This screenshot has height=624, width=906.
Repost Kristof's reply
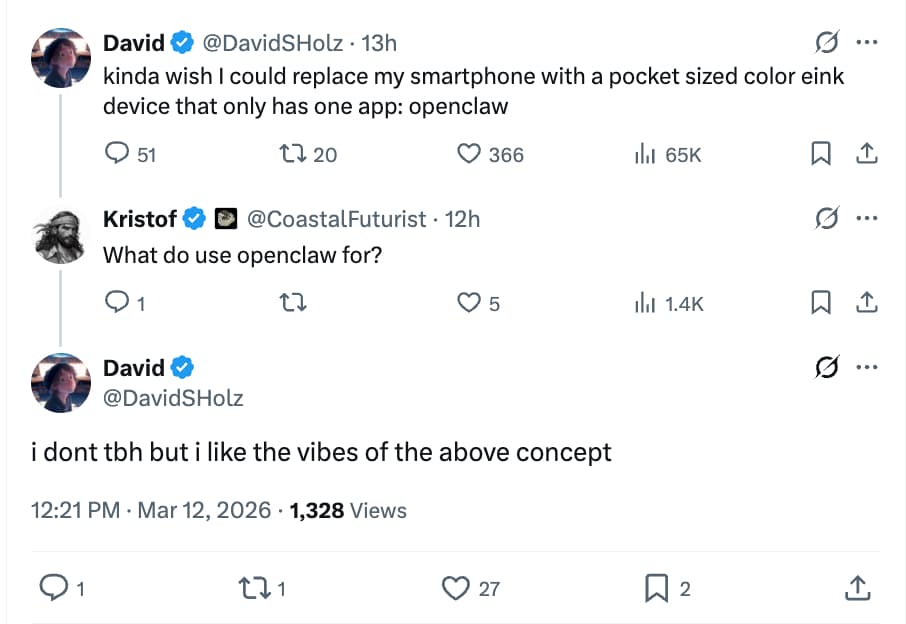291,303
